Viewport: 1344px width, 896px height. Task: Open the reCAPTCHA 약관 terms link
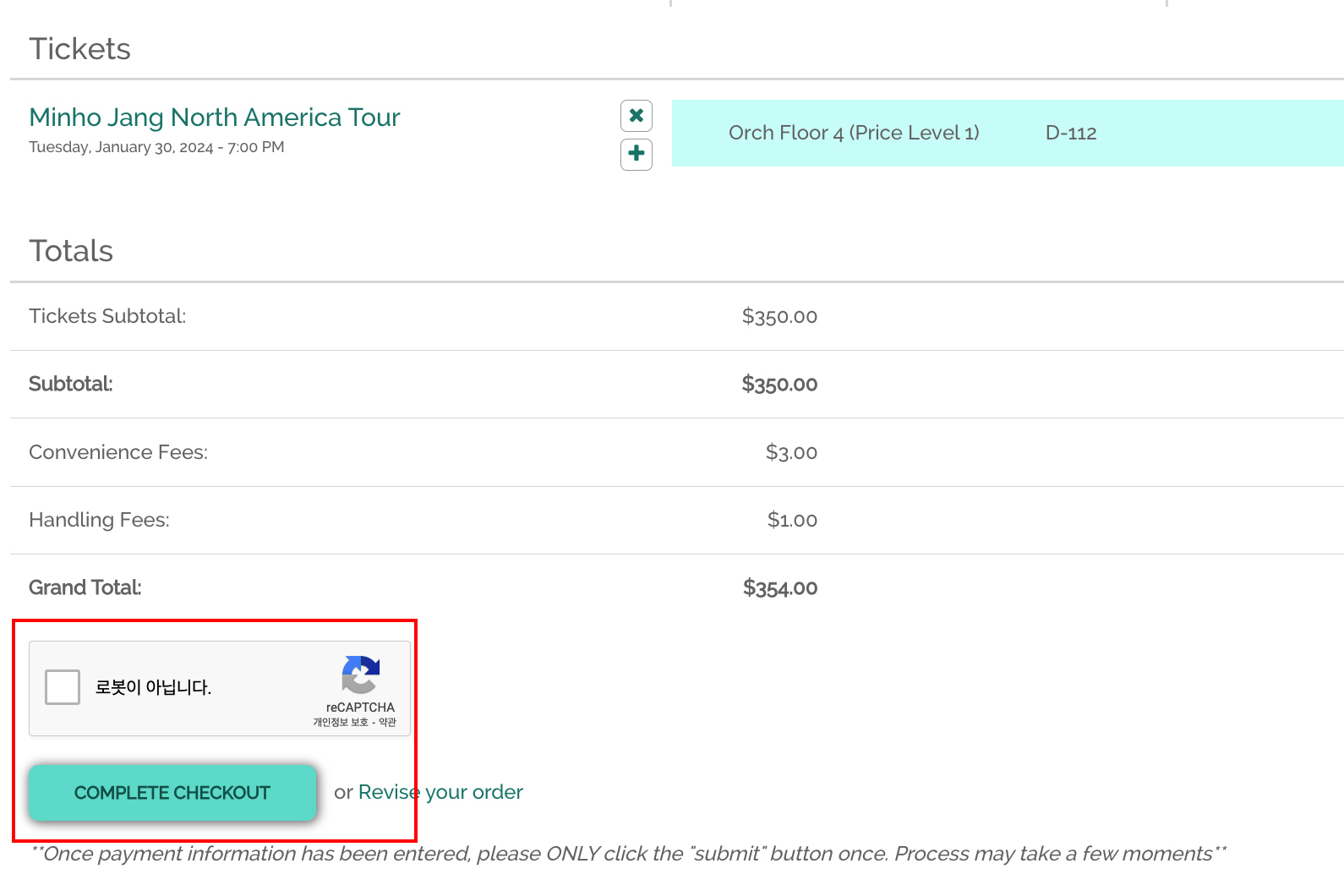[x=388, y=722]
